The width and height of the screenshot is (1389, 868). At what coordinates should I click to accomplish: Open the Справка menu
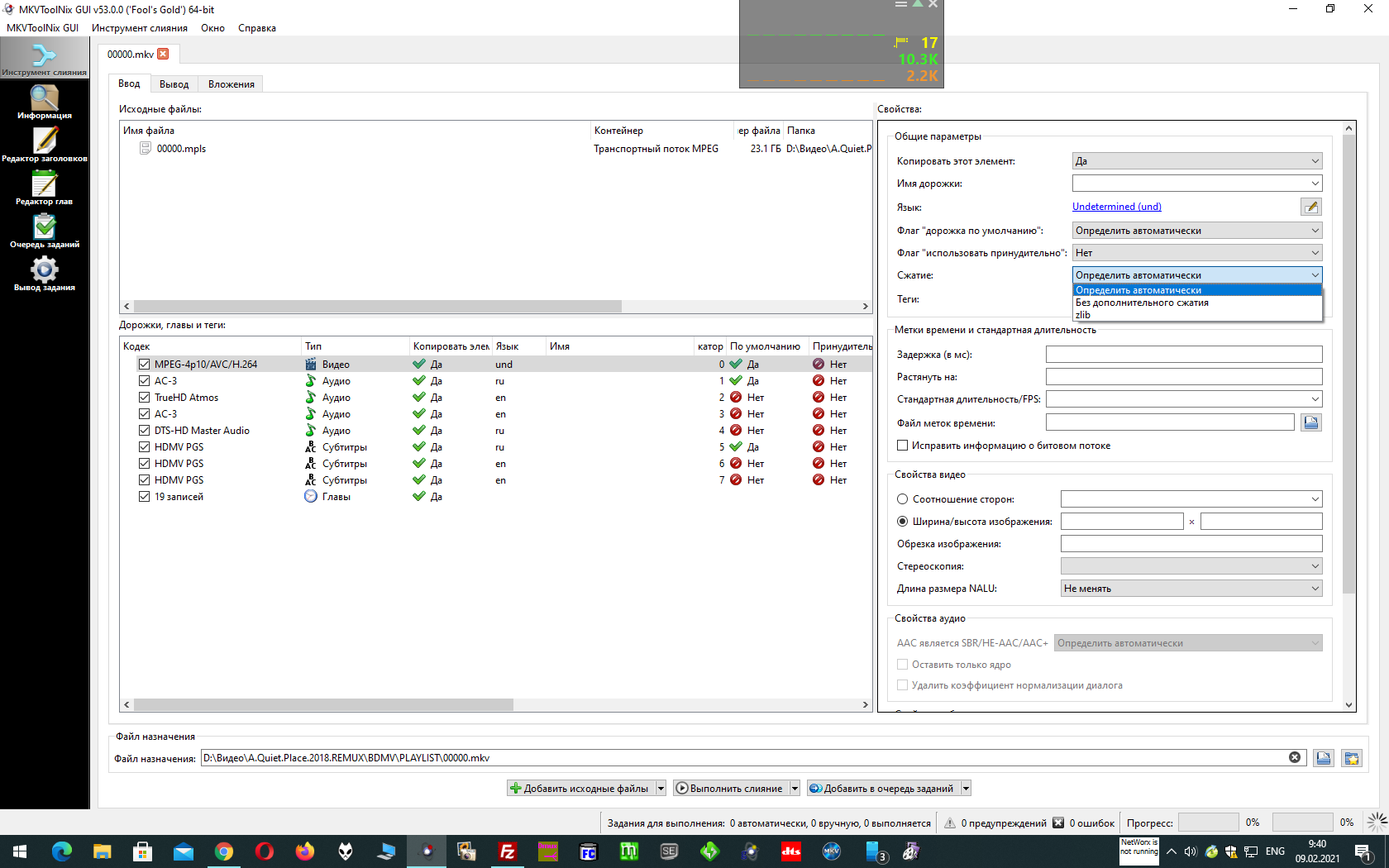point(257,28)
